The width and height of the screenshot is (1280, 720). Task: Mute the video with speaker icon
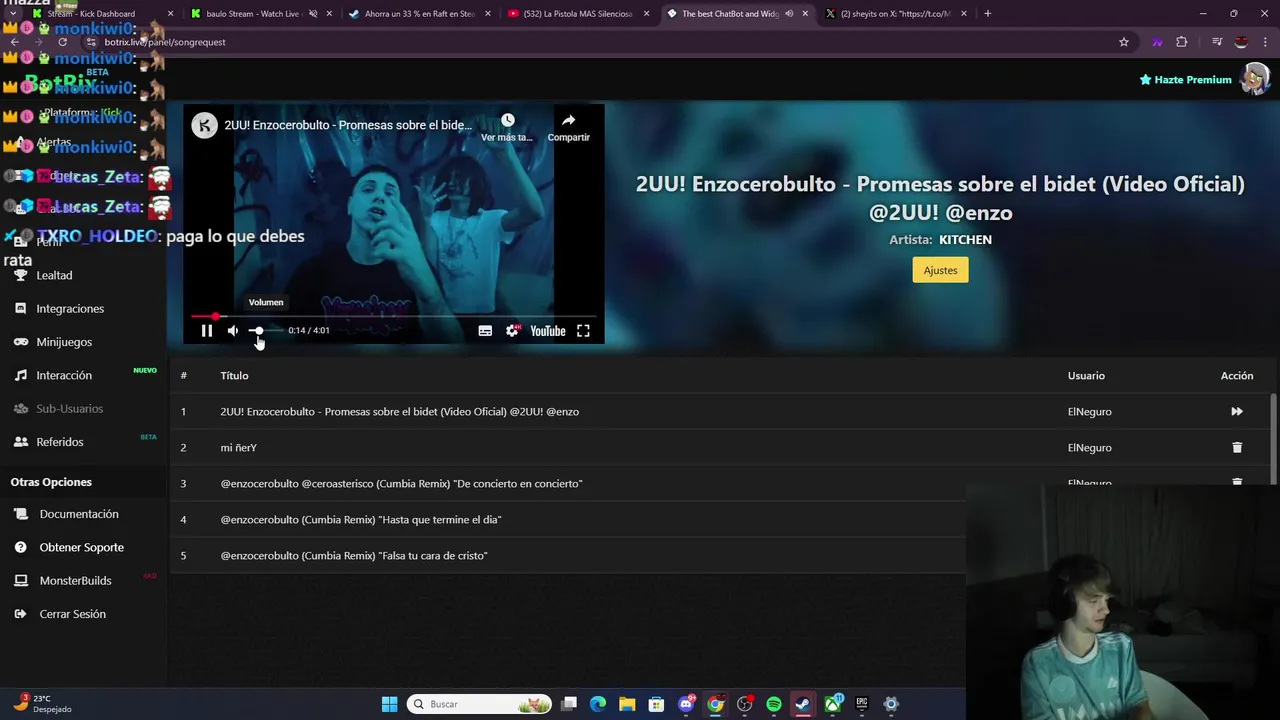(232, 331)
